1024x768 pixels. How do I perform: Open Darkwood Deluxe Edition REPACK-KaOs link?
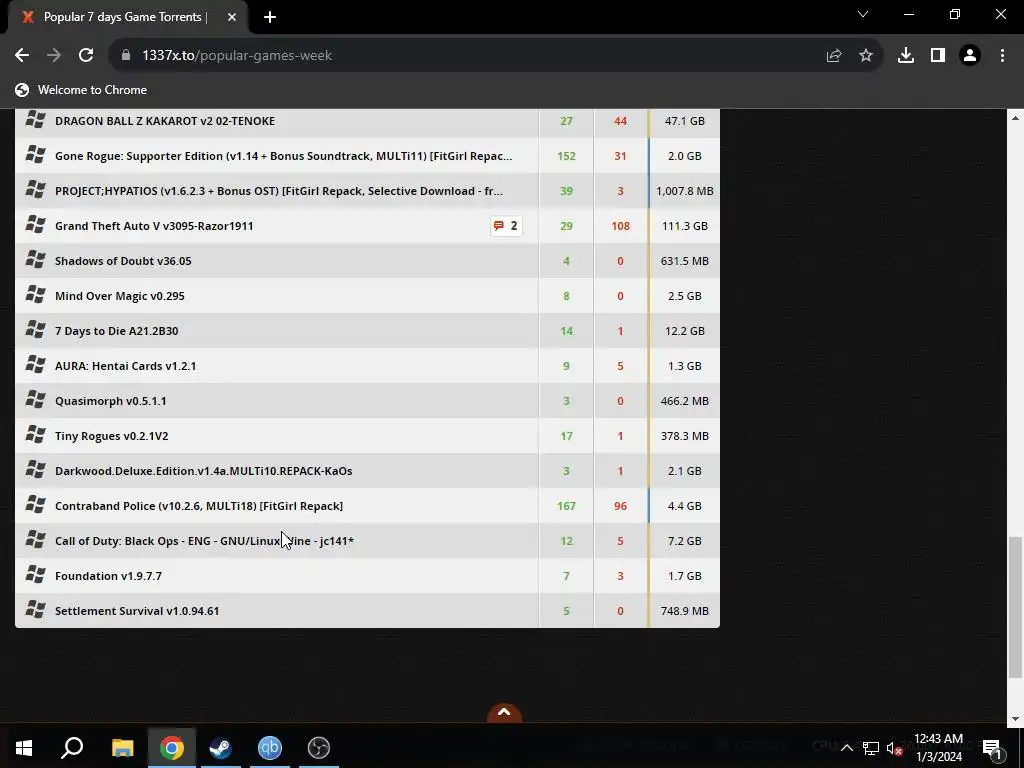tap(204, 471)
